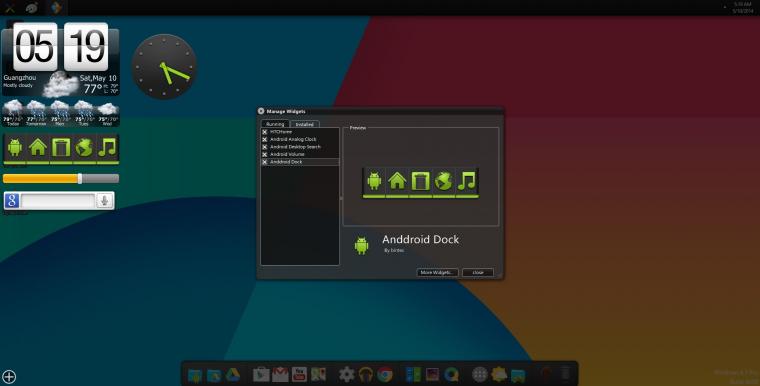Open the green music note in dock widget
760x386 pixels.
tap(107, 147)
